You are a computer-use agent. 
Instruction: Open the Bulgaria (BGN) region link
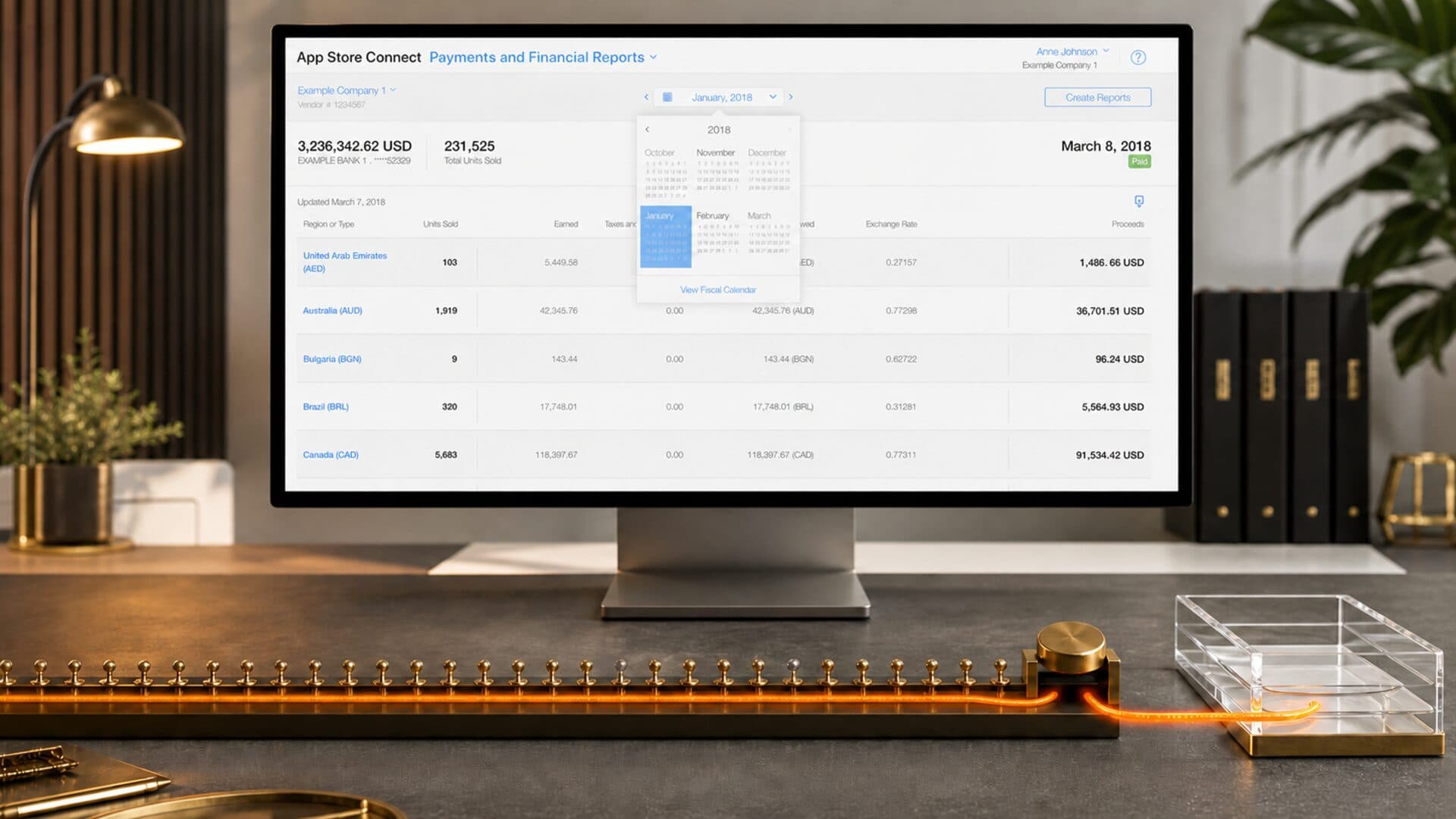click(x=332, y=359)
